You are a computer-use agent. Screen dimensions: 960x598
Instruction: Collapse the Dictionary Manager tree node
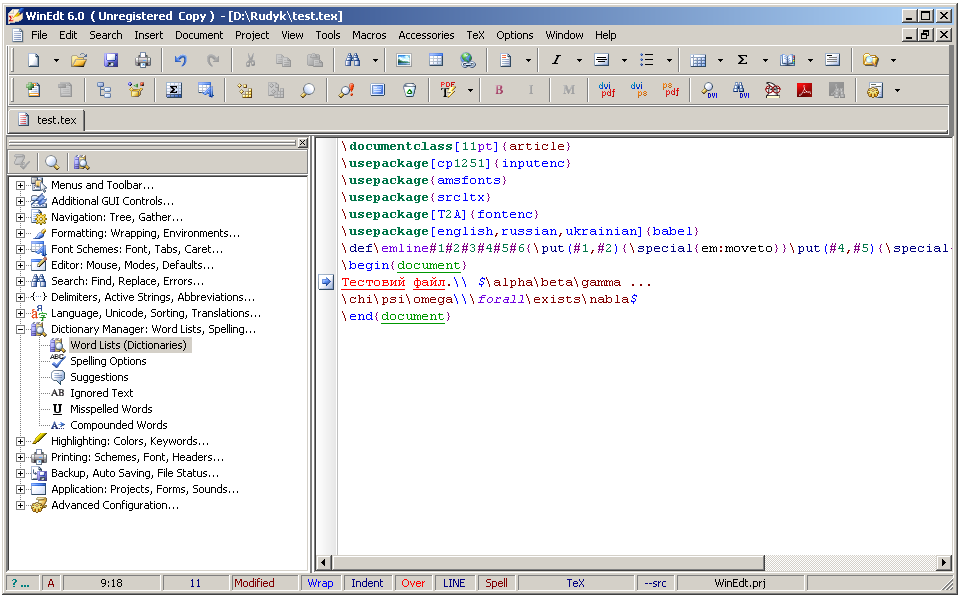20,329
